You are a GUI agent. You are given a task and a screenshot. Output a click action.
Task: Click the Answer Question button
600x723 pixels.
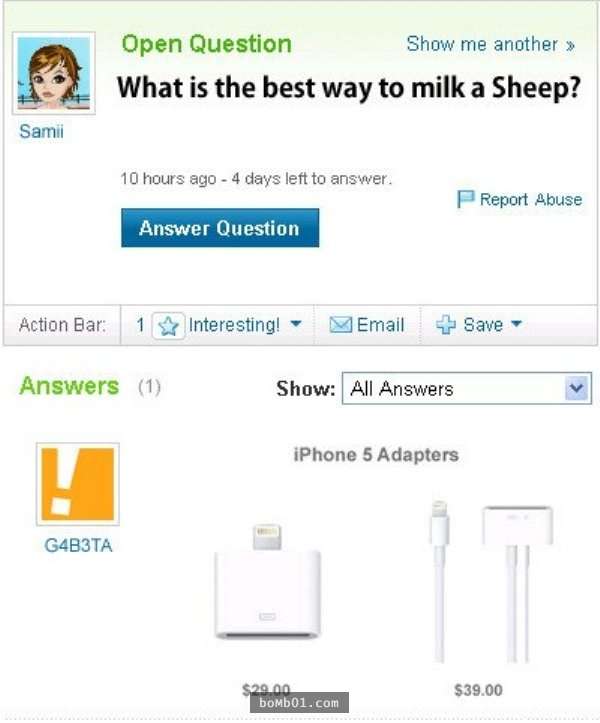click(220, 228)
